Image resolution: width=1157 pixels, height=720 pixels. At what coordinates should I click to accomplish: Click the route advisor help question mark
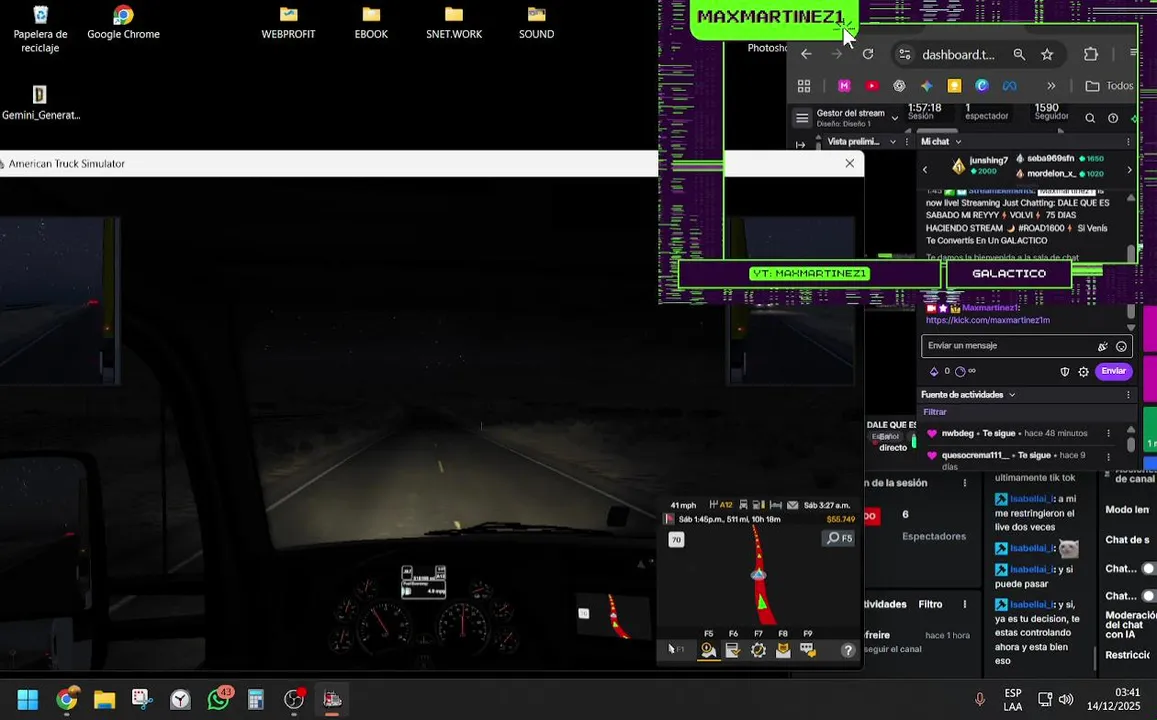coord(848,650)
